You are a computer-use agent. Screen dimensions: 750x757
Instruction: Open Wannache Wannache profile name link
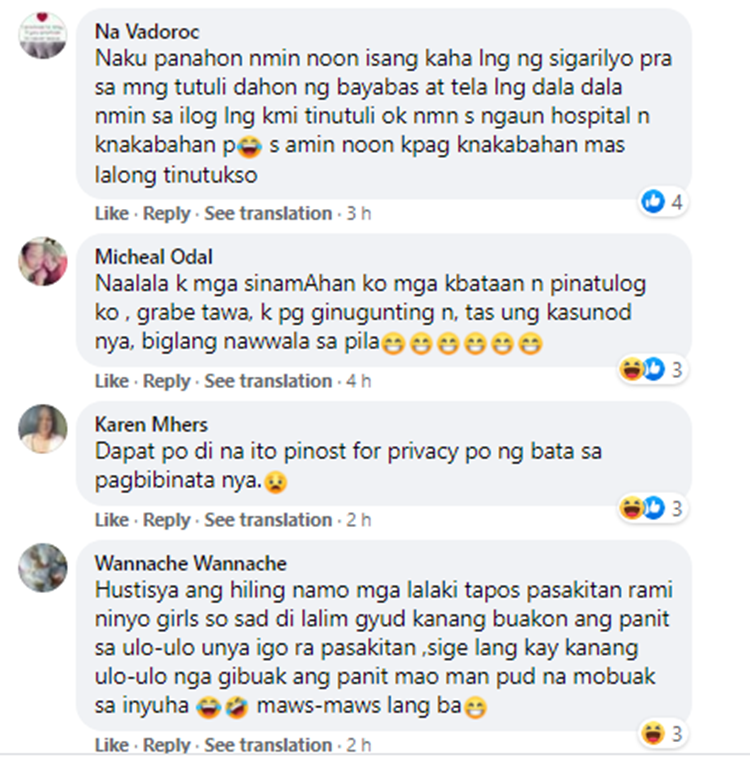pos(191,563)
